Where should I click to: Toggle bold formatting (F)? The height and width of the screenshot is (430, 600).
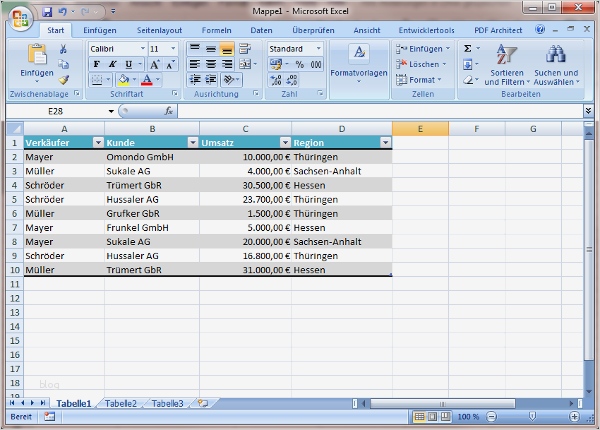tap(96, 64)
